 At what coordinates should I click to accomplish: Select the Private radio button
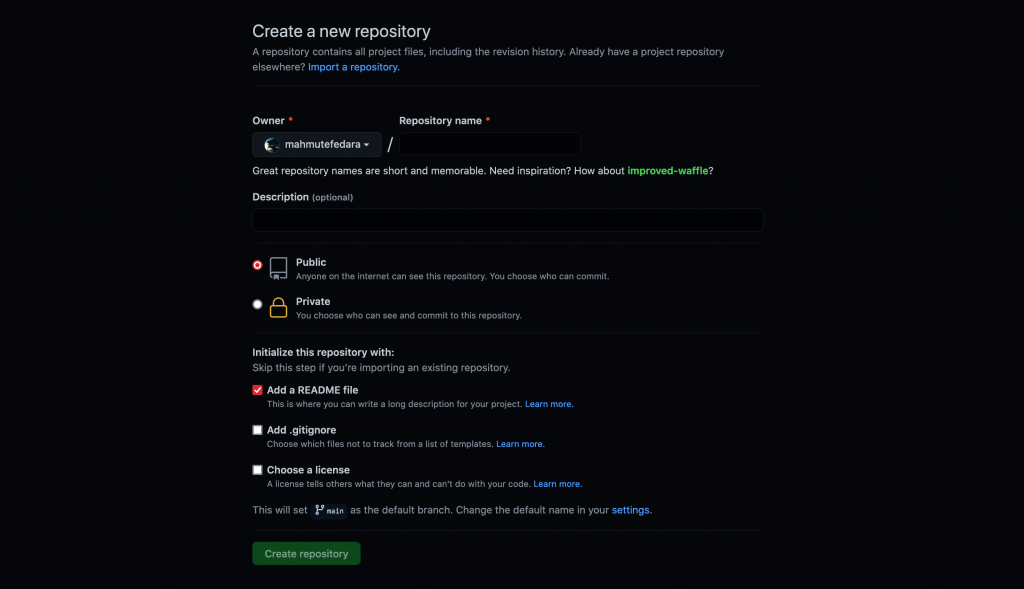(257, 304)
